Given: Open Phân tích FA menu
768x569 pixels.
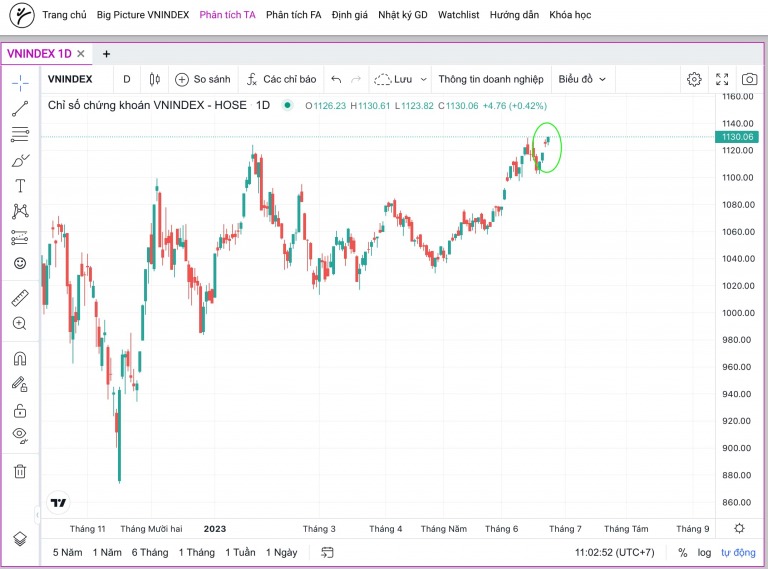Looking at the screenshot, I should pos(293,15).
